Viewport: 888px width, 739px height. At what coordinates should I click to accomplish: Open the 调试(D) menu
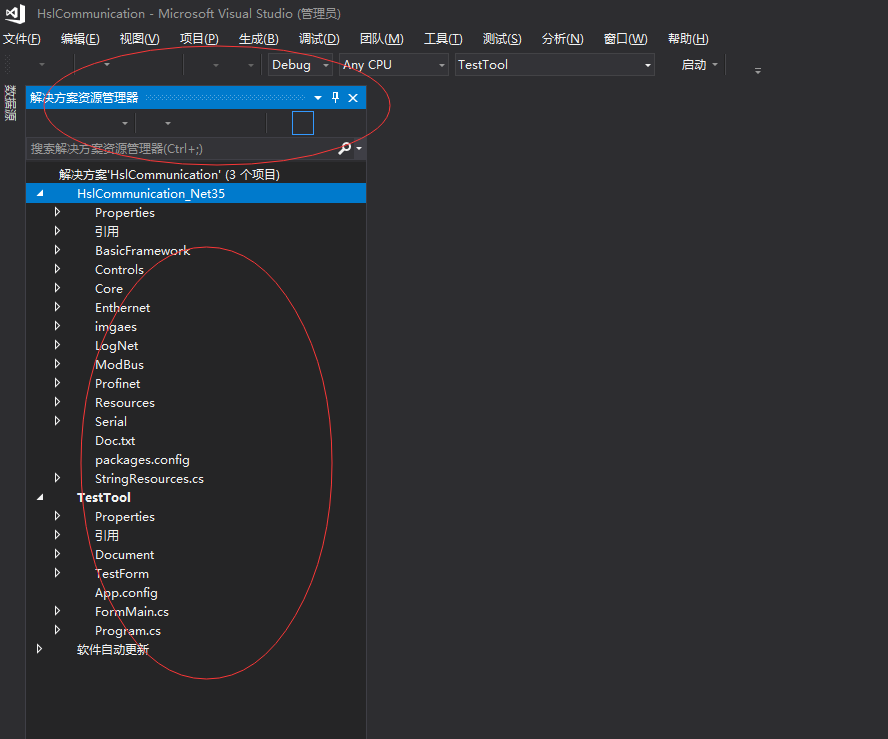pos(319,39)
